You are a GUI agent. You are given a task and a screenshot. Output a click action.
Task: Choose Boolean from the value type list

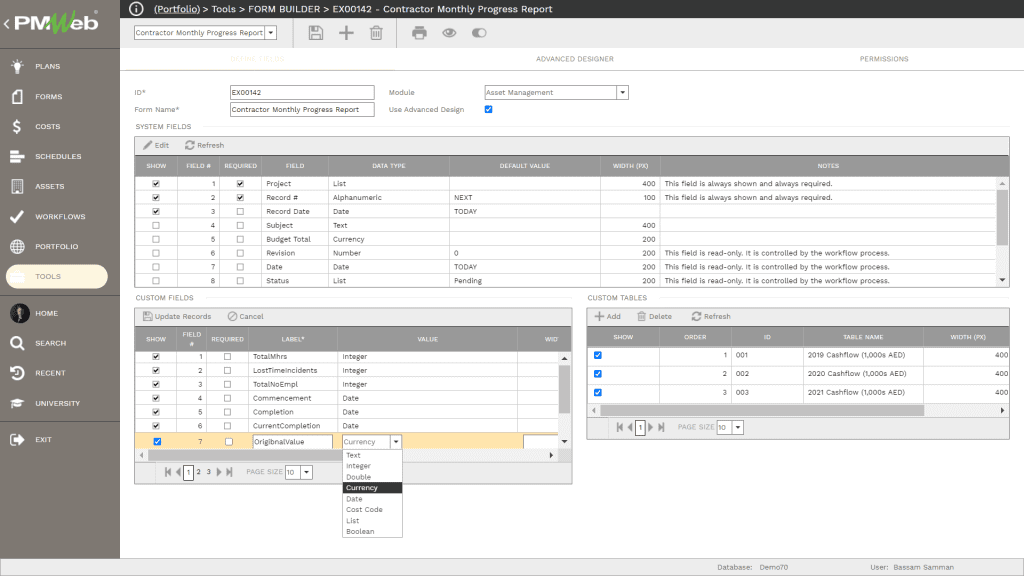point(372,531)
